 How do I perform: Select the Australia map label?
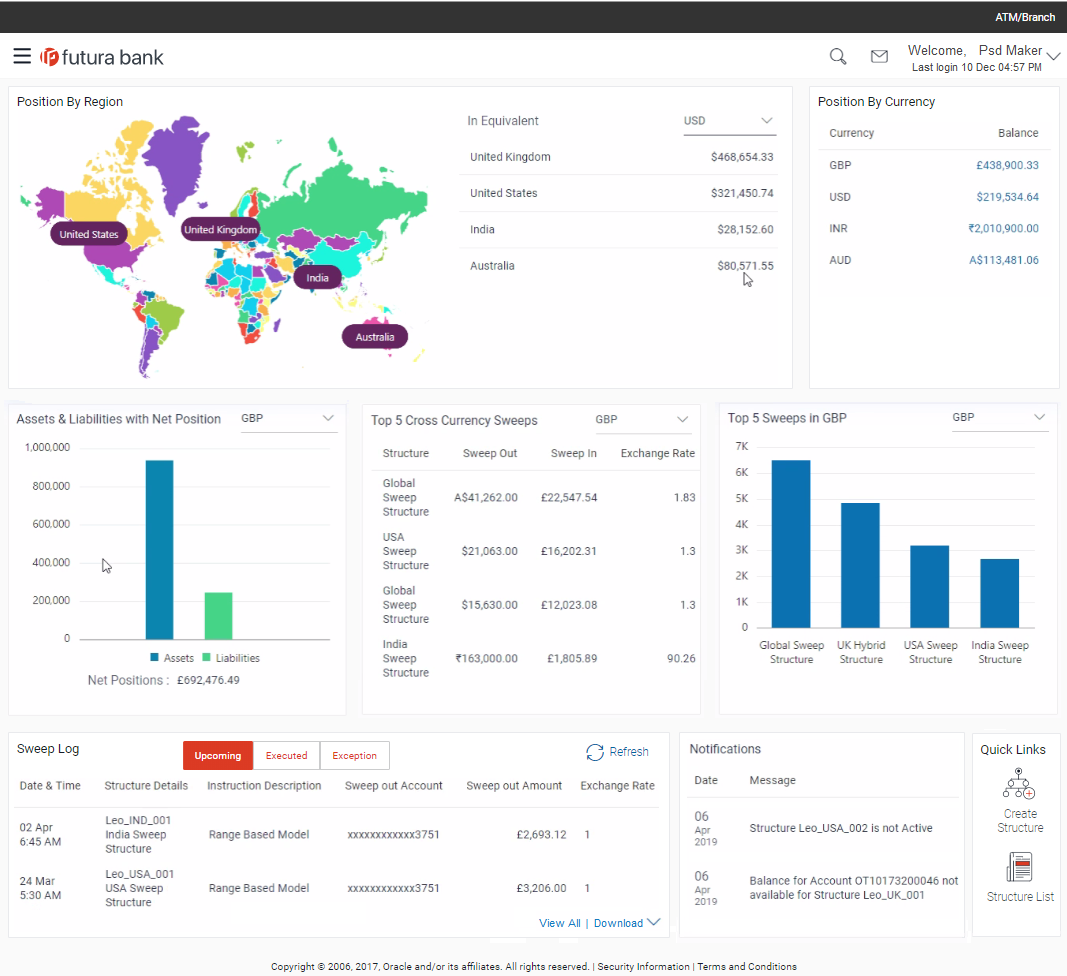(375, 337)
